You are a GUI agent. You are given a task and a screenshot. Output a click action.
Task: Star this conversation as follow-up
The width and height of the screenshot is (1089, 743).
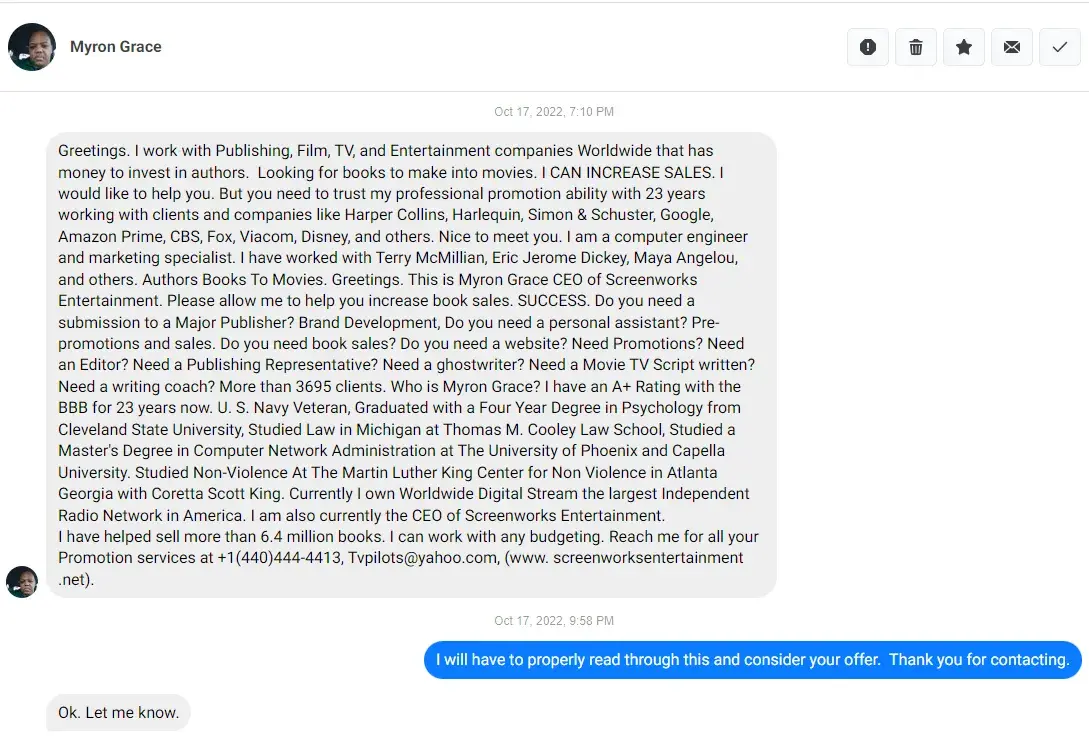pos(963,47)
